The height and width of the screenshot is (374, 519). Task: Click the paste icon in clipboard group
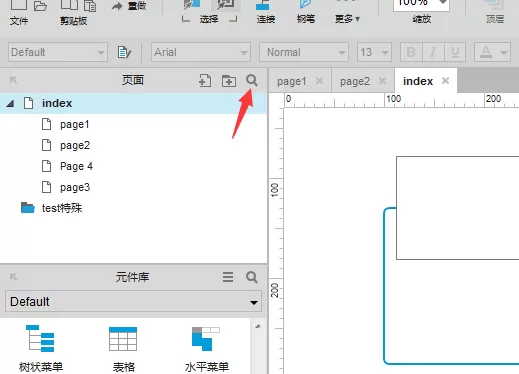90,6
